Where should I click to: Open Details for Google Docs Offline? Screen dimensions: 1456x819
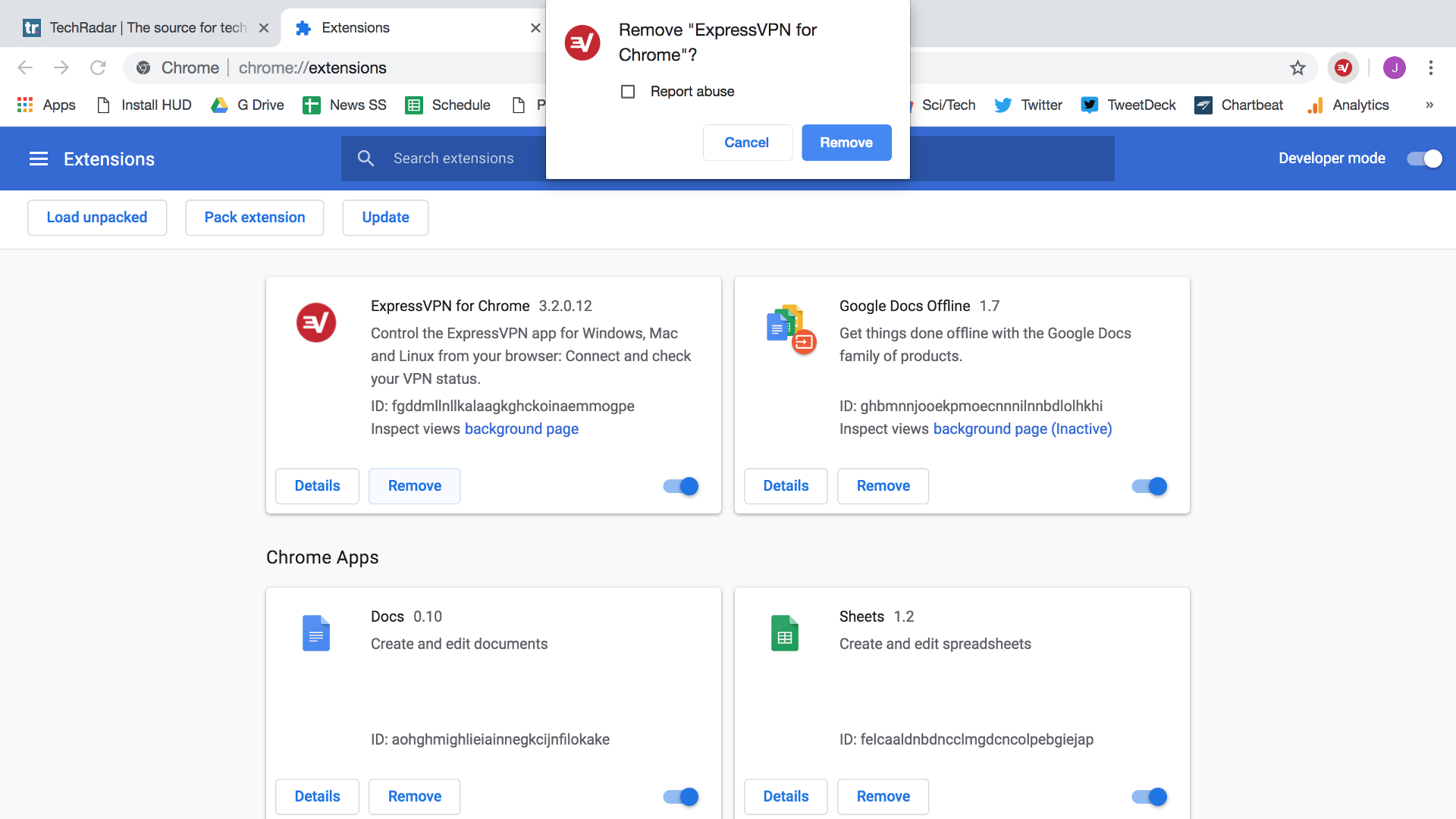tap(786, 486)
